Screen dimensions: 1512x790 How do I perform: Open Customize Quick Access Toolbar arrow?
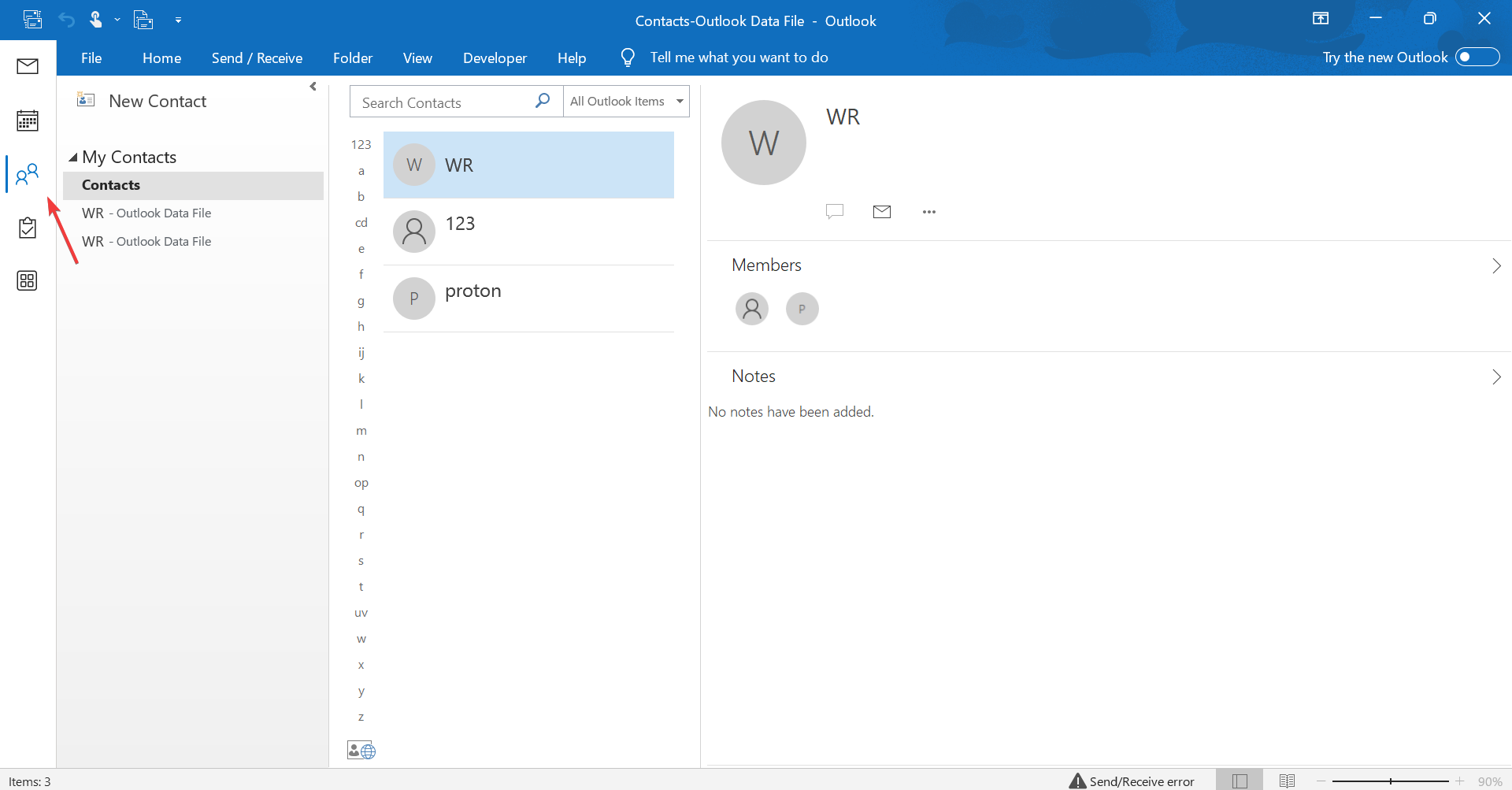click(179, 20)
